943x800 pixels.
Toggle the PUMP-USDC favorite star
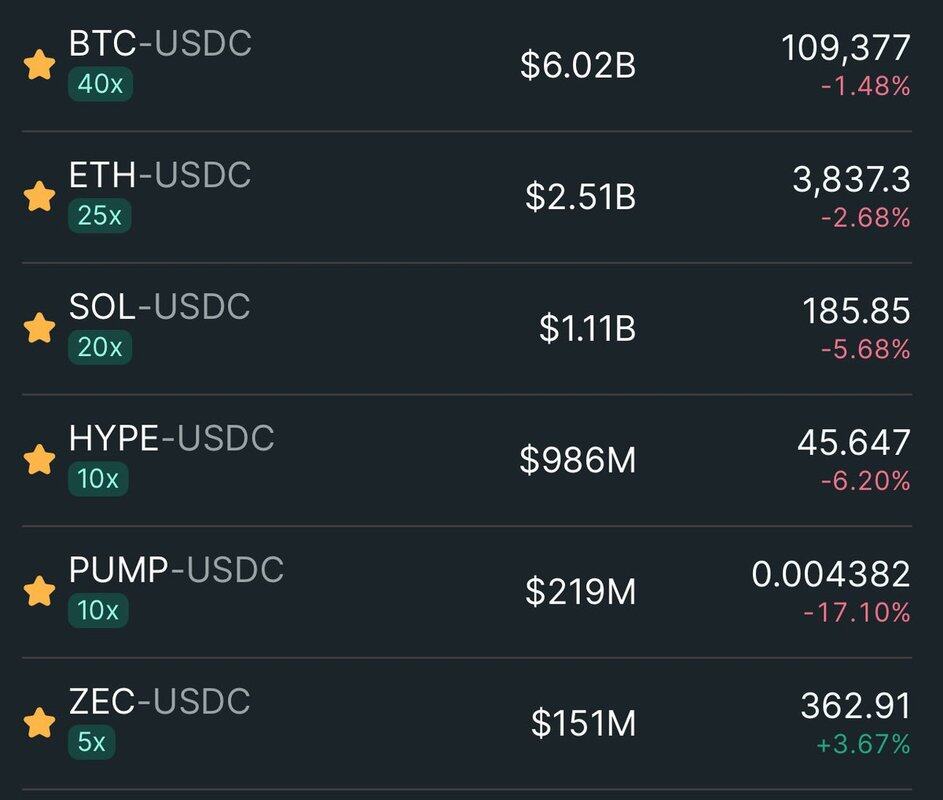39,591
